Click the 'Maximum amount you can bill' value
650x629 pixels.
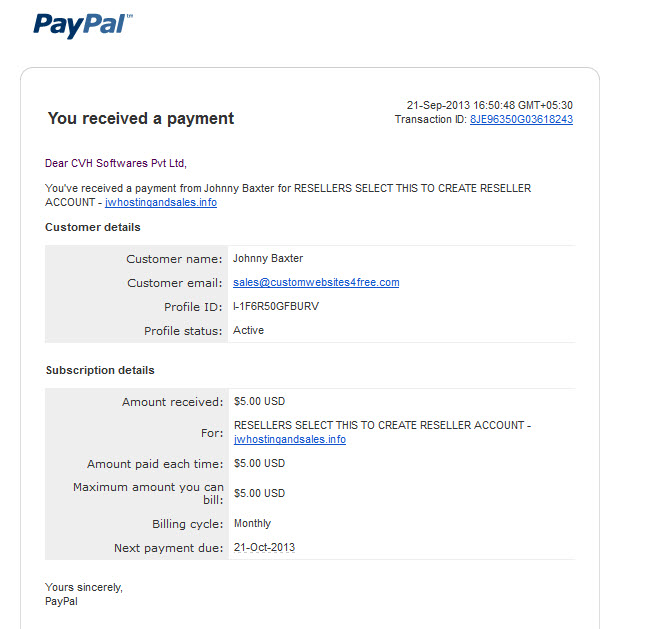[260, 493]
